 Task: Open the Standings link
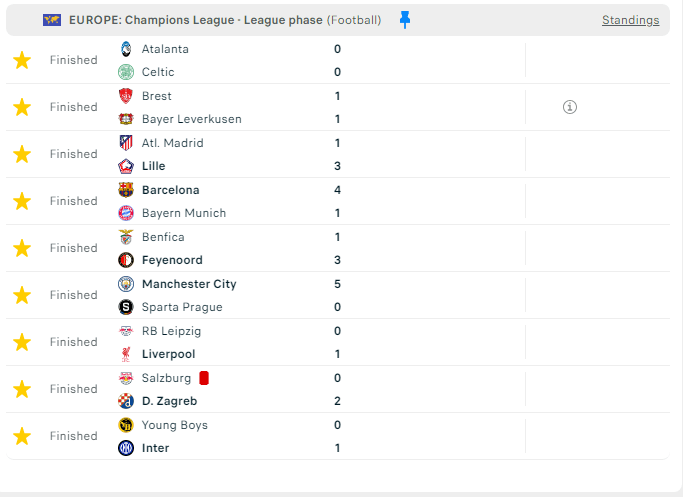click(630, 20)
